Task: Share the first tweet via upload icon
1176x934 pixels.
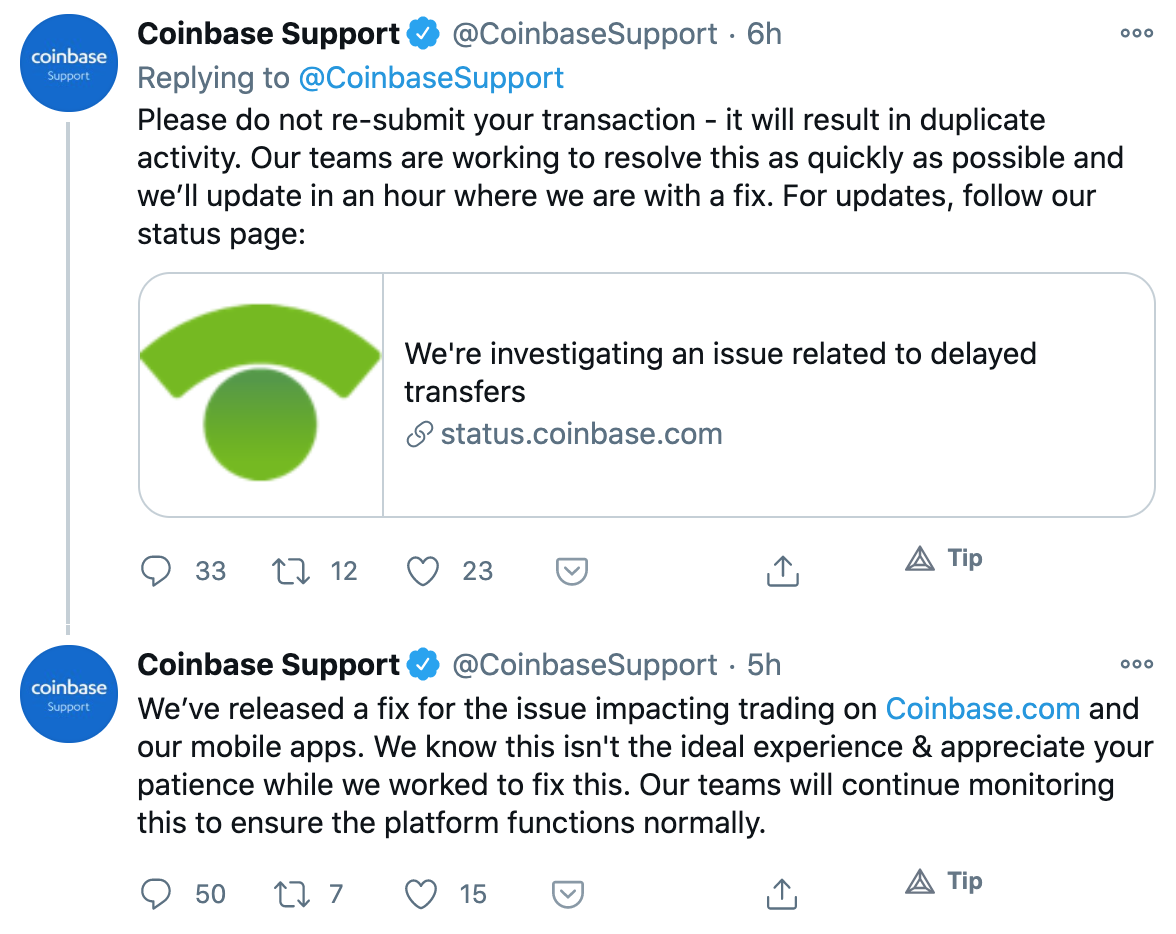Action: point(782,570)
